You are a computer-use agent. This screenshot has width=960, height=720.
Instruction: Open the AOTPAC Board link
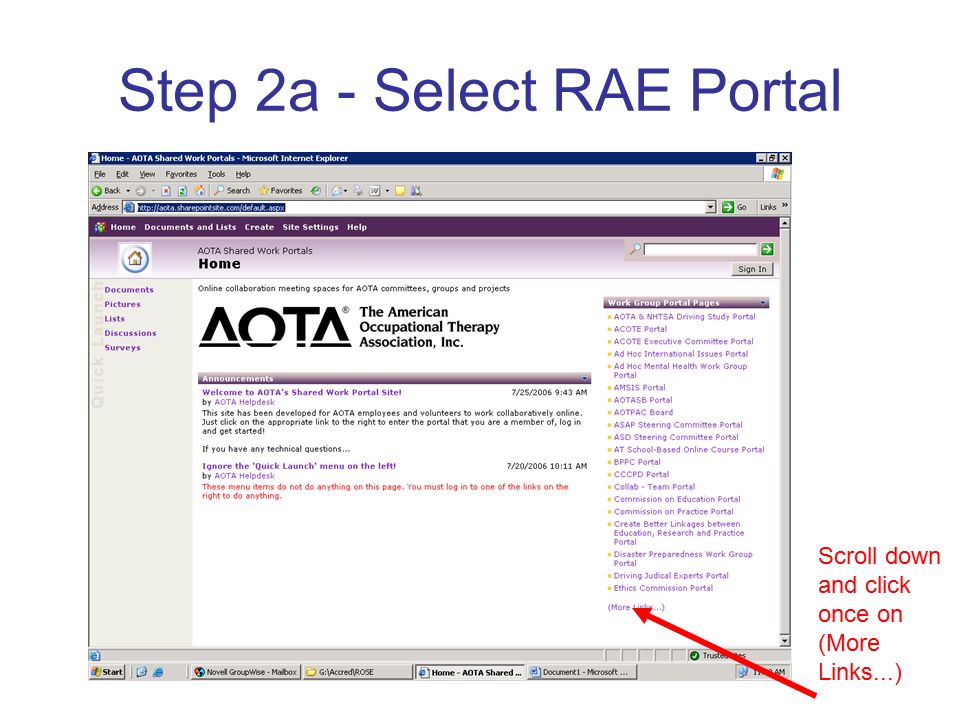pos(643,412)
